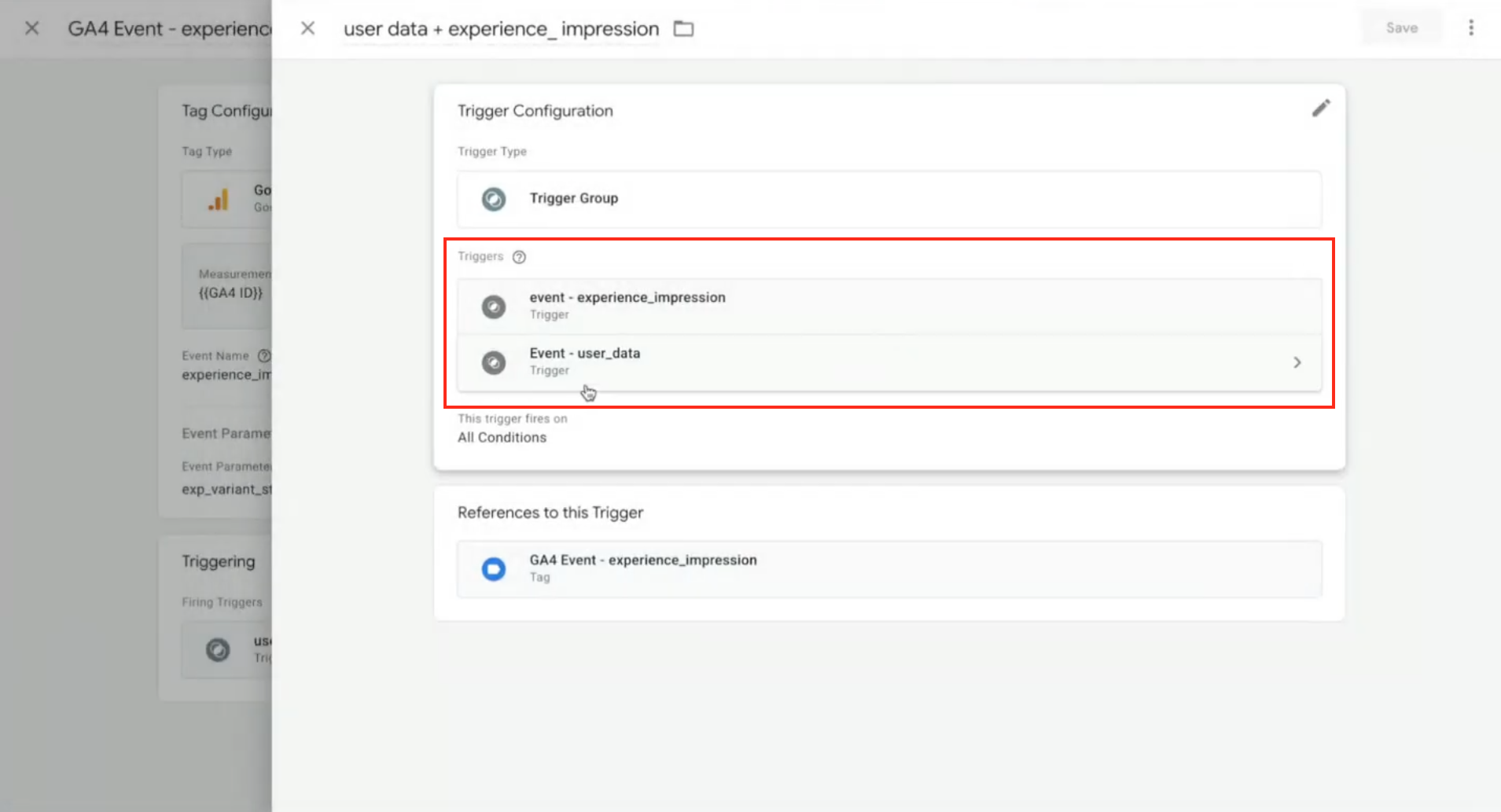Click the trigger name title field
Viewport: 1501px width, 812px height.
point(501,29)
